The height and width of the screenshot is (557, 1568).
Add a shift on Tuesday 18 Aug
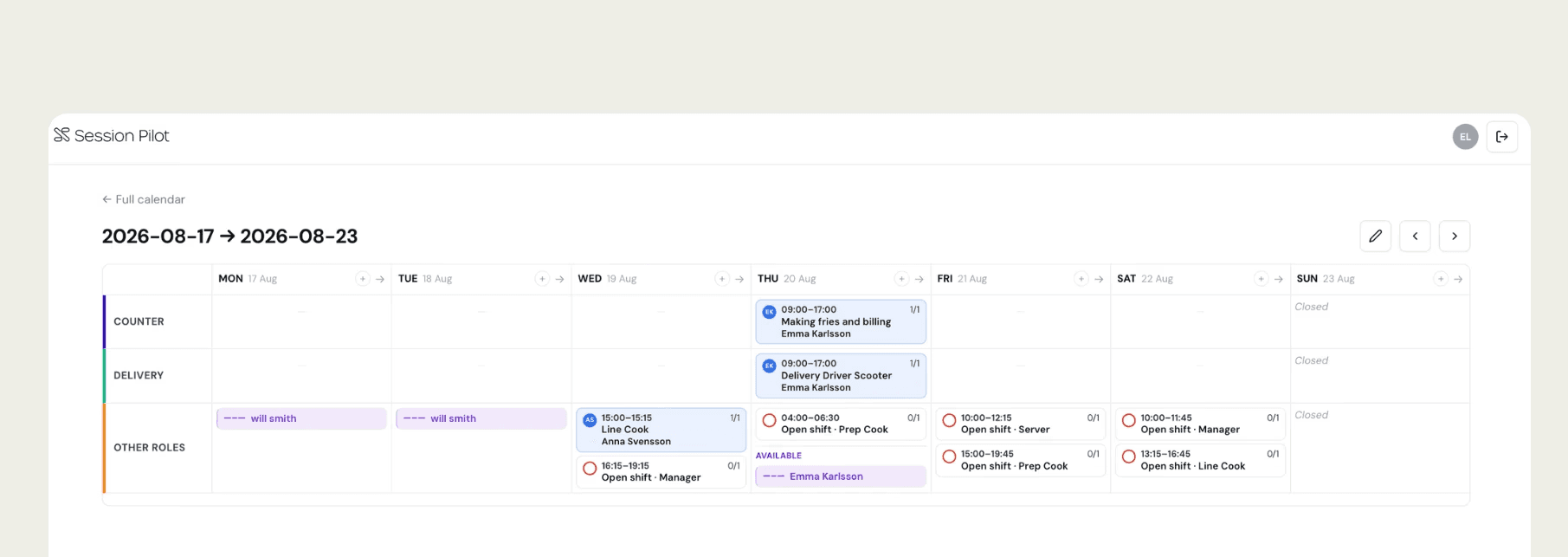[x=542, y=279]
